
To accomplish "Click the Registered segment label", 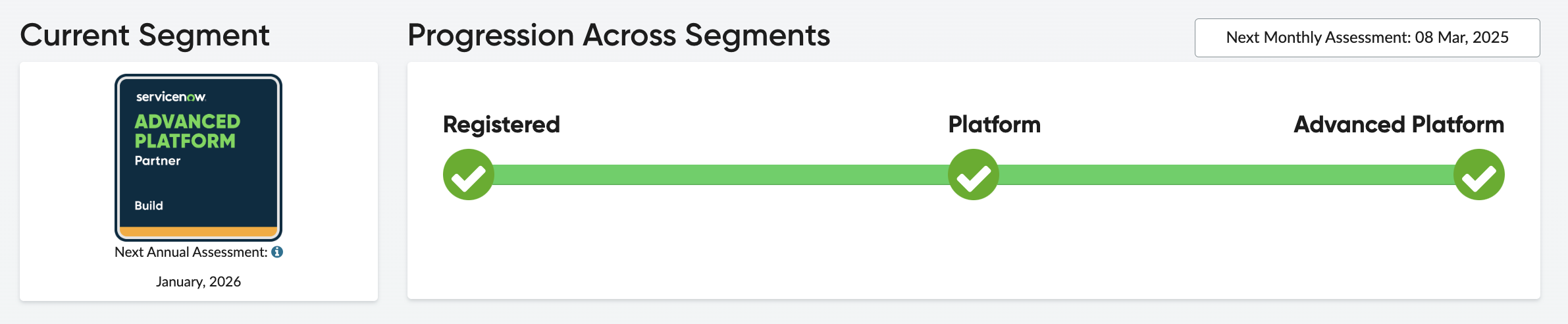I will (501, 124).
